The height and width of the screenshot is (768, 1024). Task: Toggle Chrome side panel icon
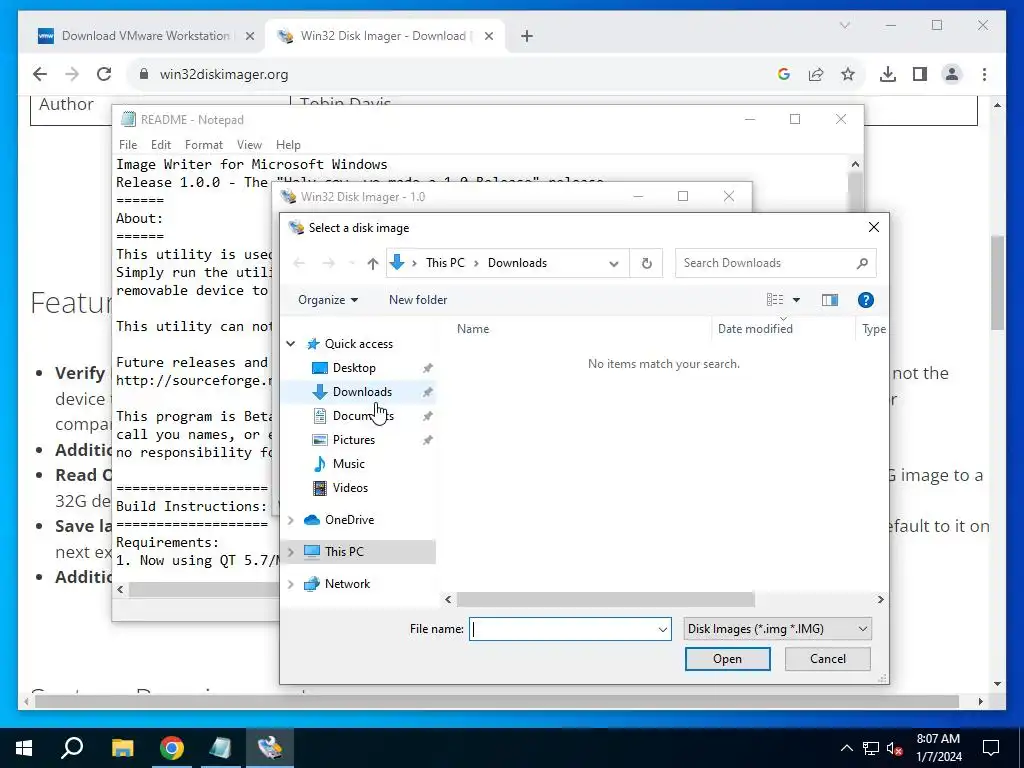click(x=920, y=74)
